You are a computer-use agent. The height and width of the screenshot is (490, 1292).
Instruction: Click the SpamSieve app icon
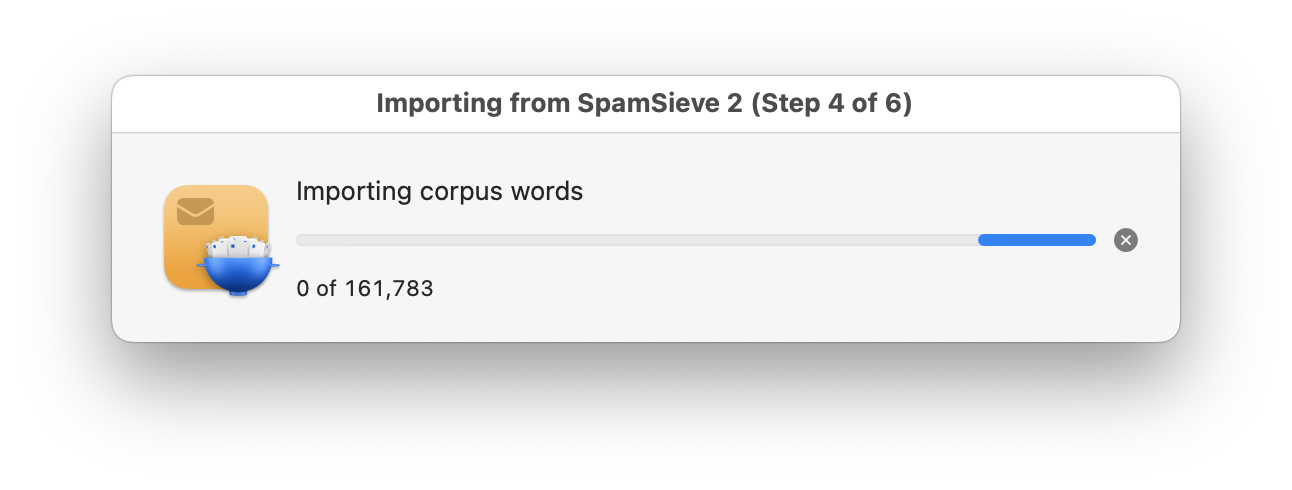click(220, 240)
